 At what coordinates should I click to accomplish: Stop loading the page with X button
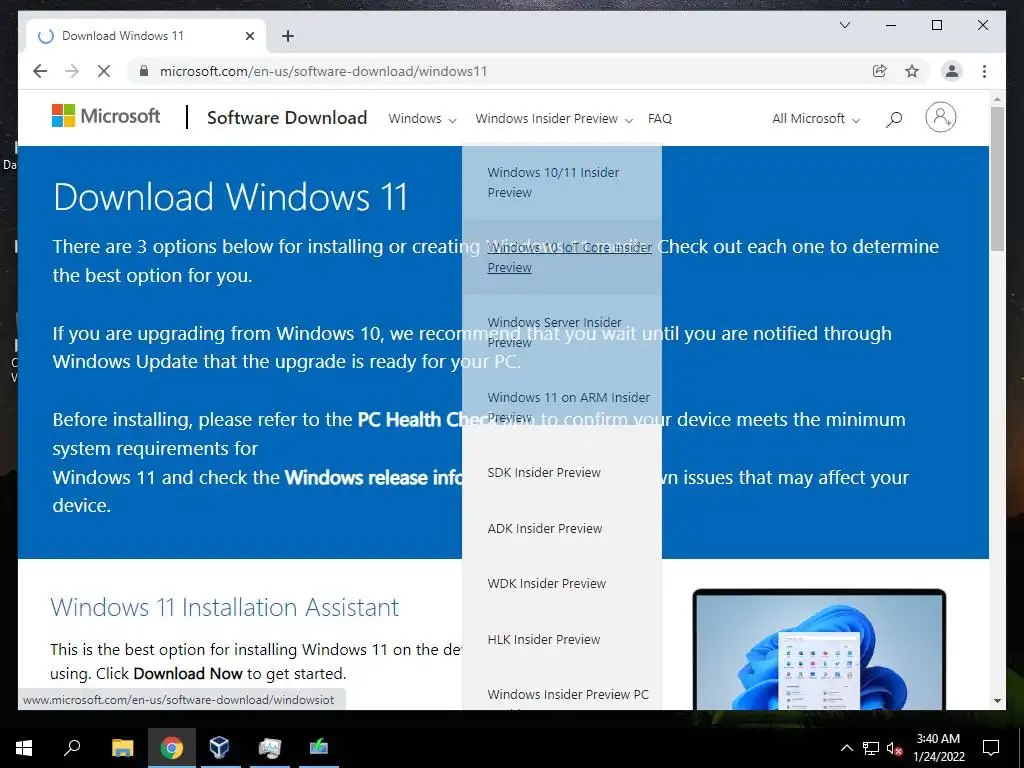click(104, 71)
